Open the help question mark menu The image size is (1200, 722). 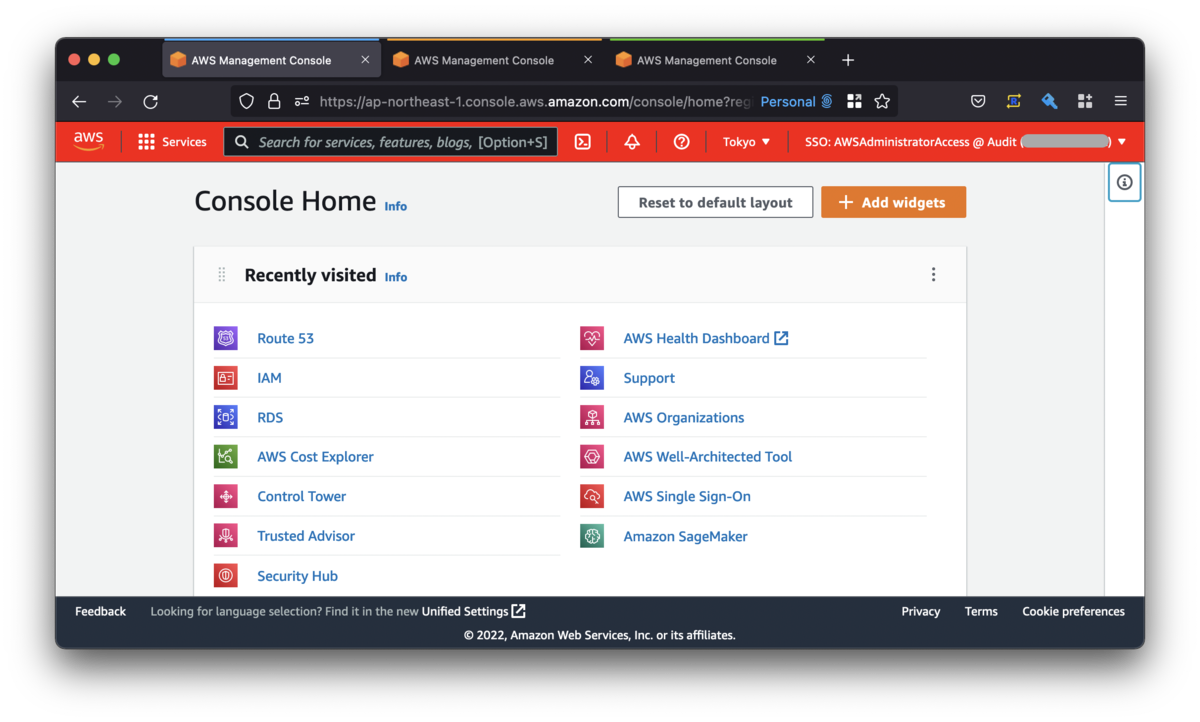click(x=682, y=142)
